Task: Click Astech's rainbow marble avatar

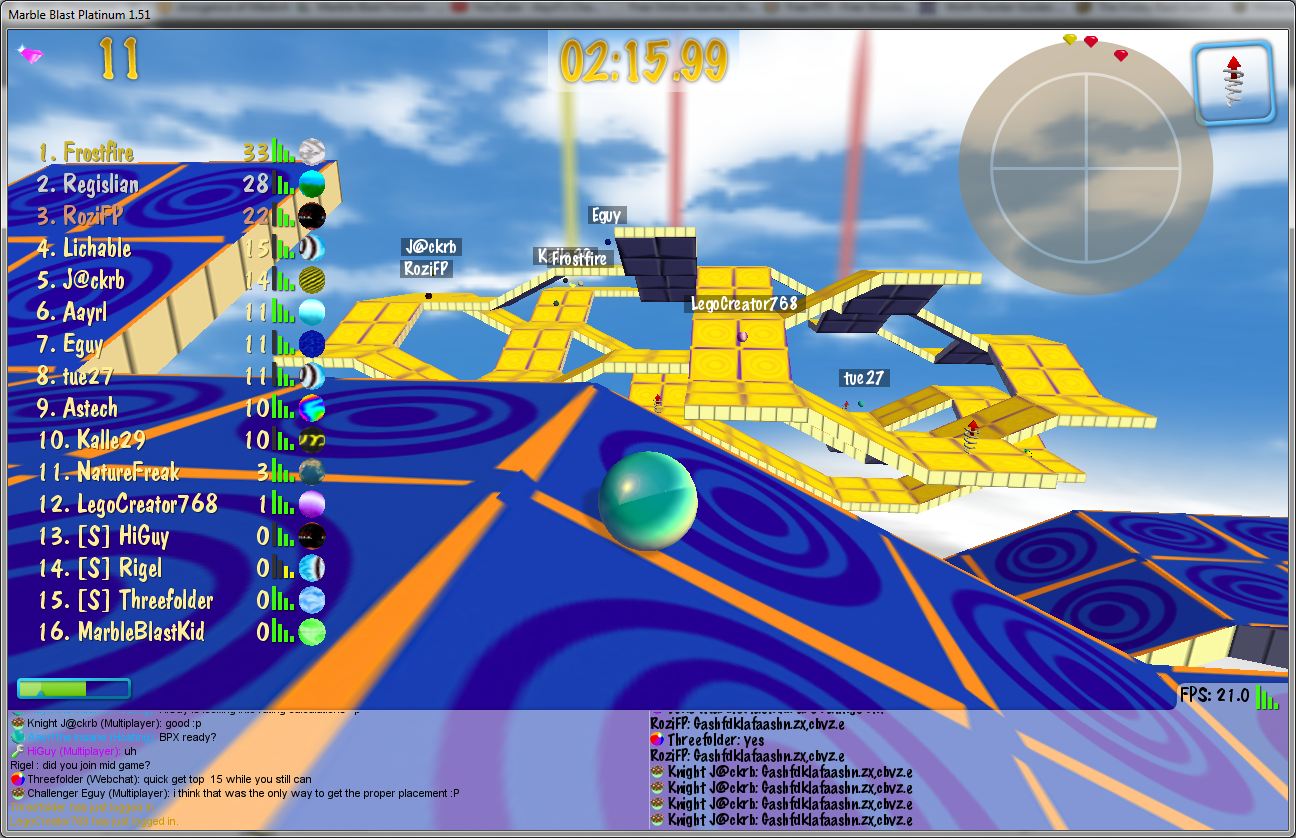Action: pos(312,408)
